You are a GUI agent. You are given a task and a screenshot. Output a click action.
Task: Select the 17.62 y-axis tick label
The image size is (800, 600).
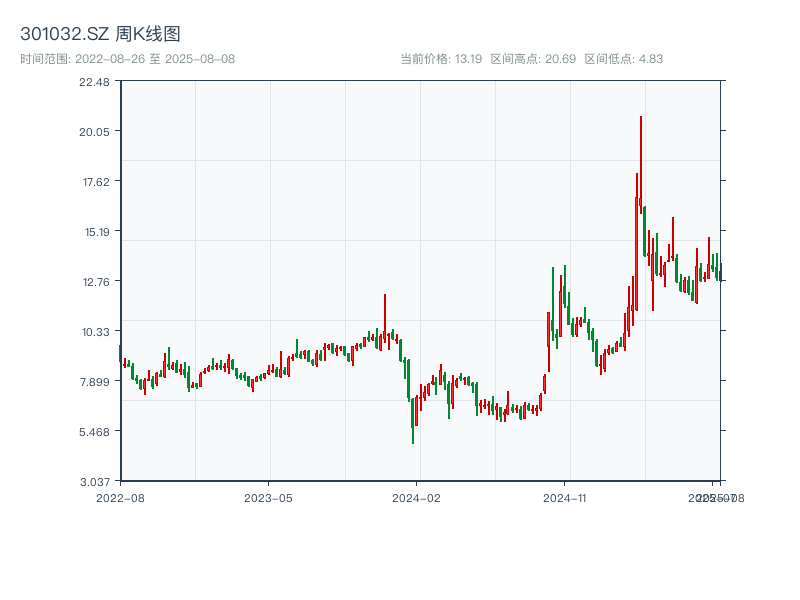[x=94, y=182]
